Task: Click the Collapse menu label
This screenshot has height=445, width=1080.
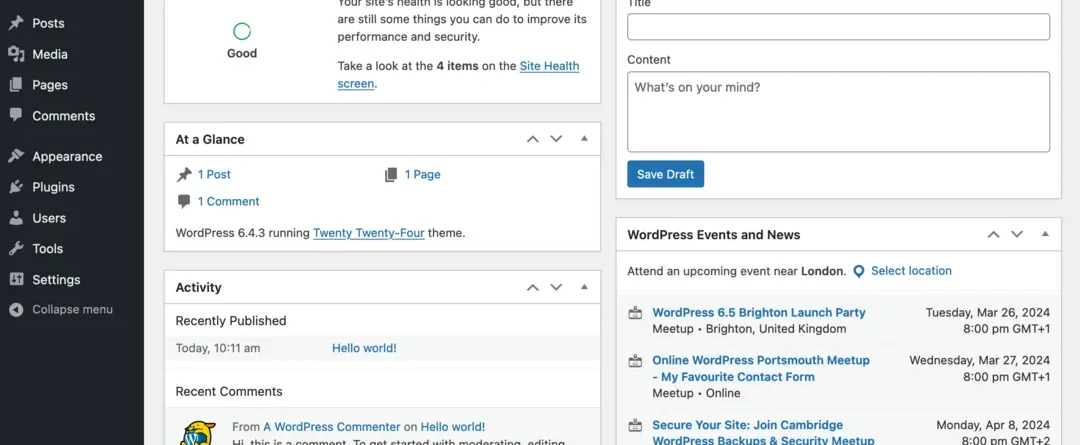Action: 72,310
